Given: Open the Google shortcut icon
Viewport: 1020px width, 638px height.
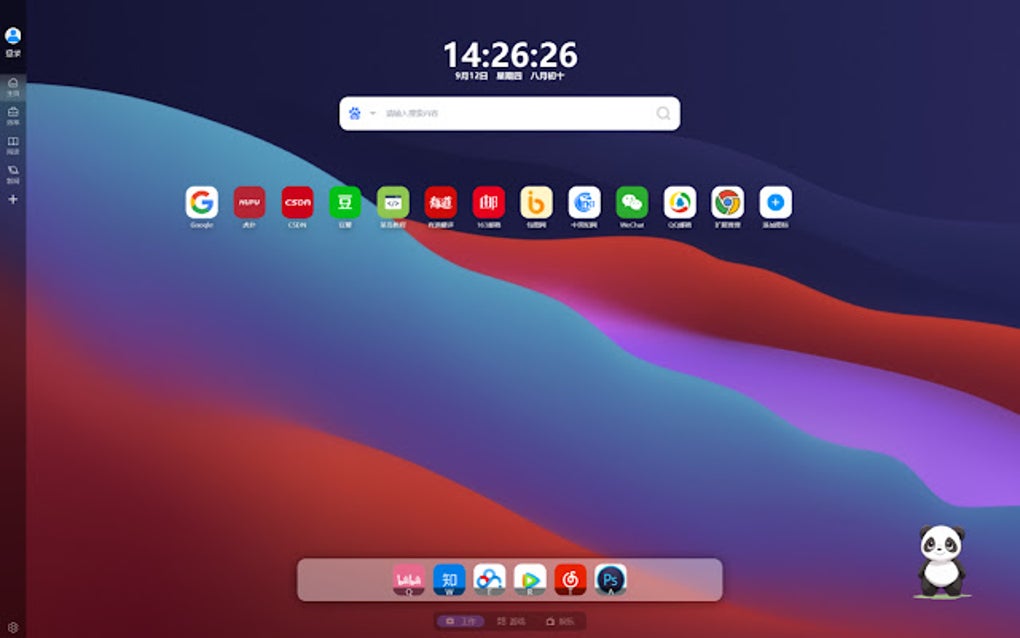Looking at the screenshot, I should point(202,205).
